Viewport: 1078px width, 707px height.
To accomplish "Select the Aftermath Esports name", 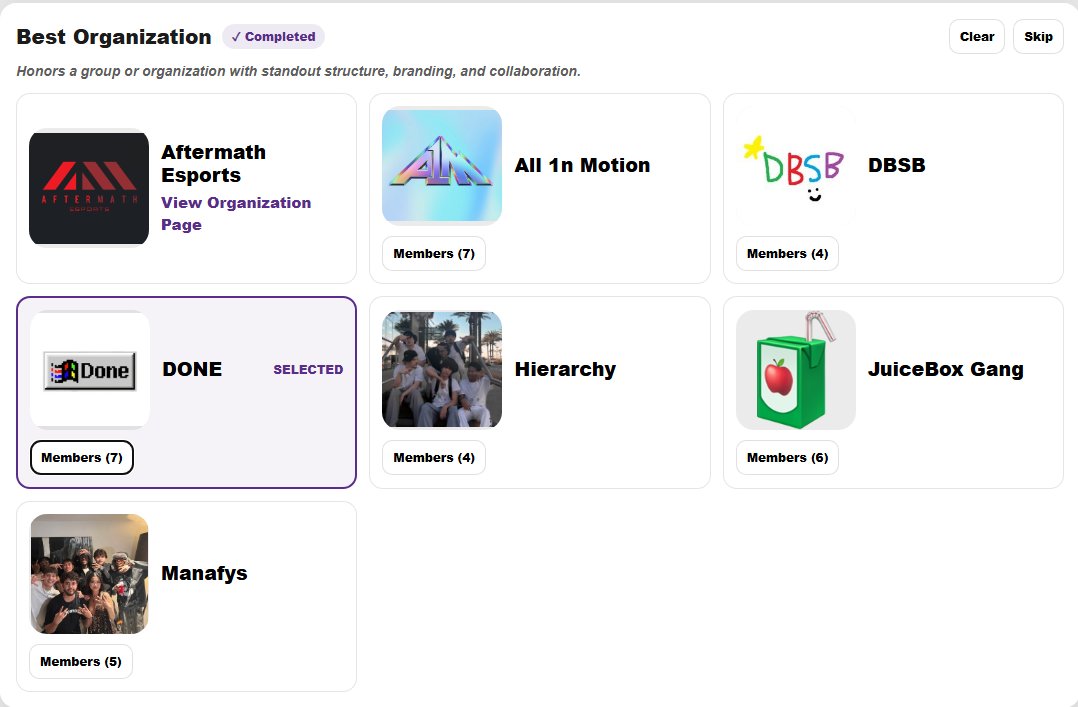I will pyautogui.click(x=213, y=164).
